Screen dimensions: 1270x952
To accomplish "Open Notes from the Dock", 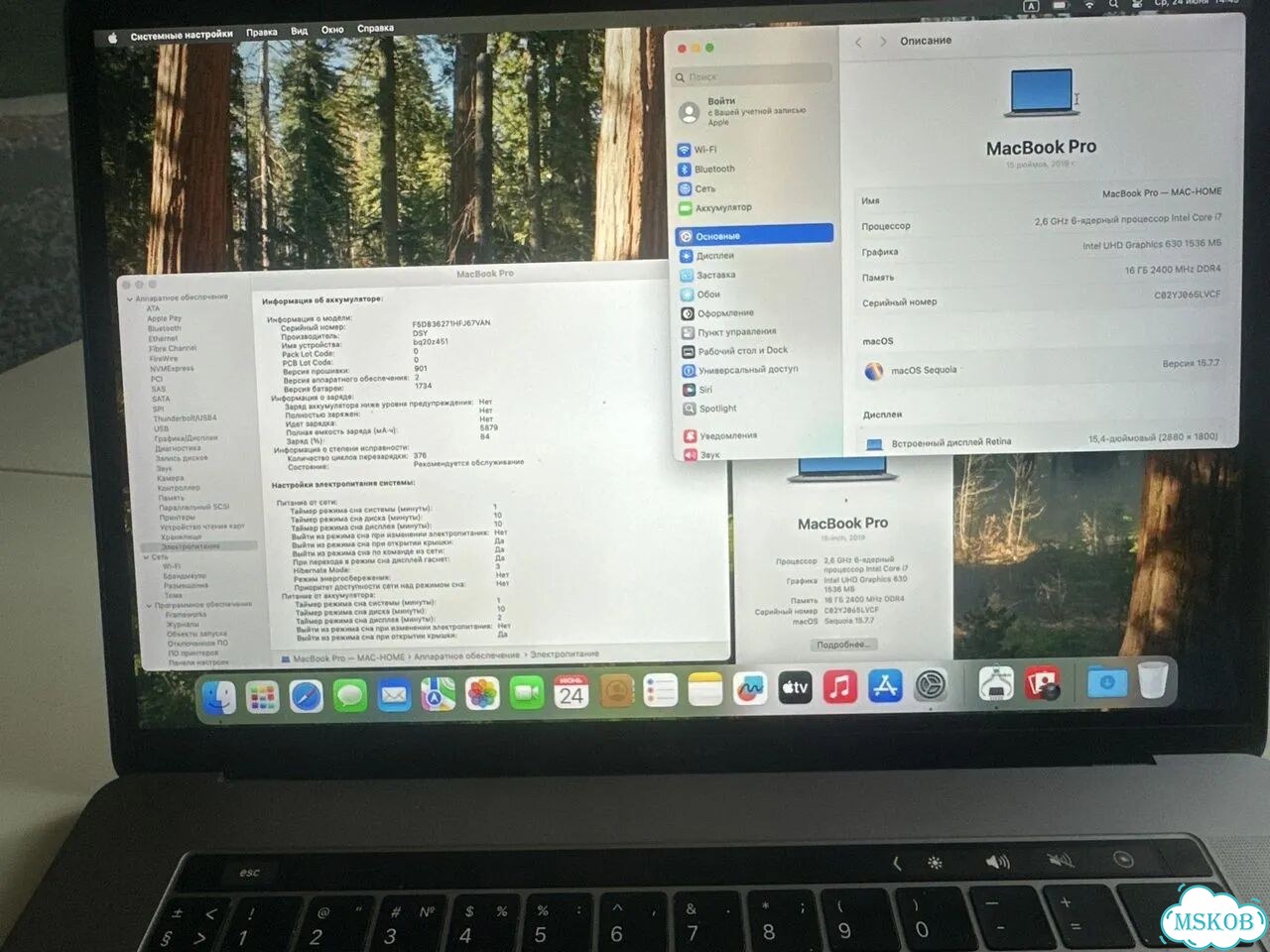I will click(704, 689).
